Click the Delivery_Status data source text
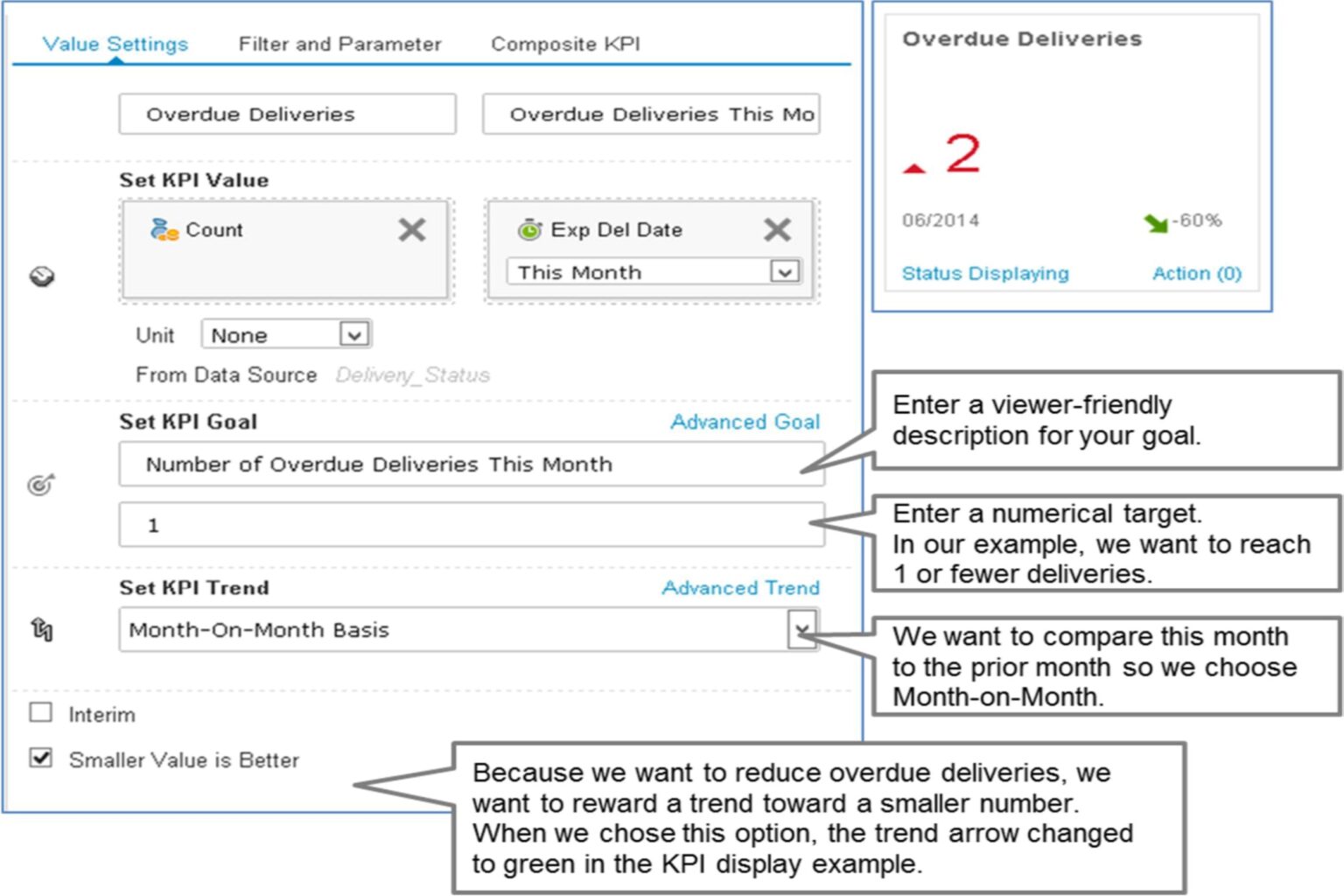The image size is (1344, 896). coord(413,375)
